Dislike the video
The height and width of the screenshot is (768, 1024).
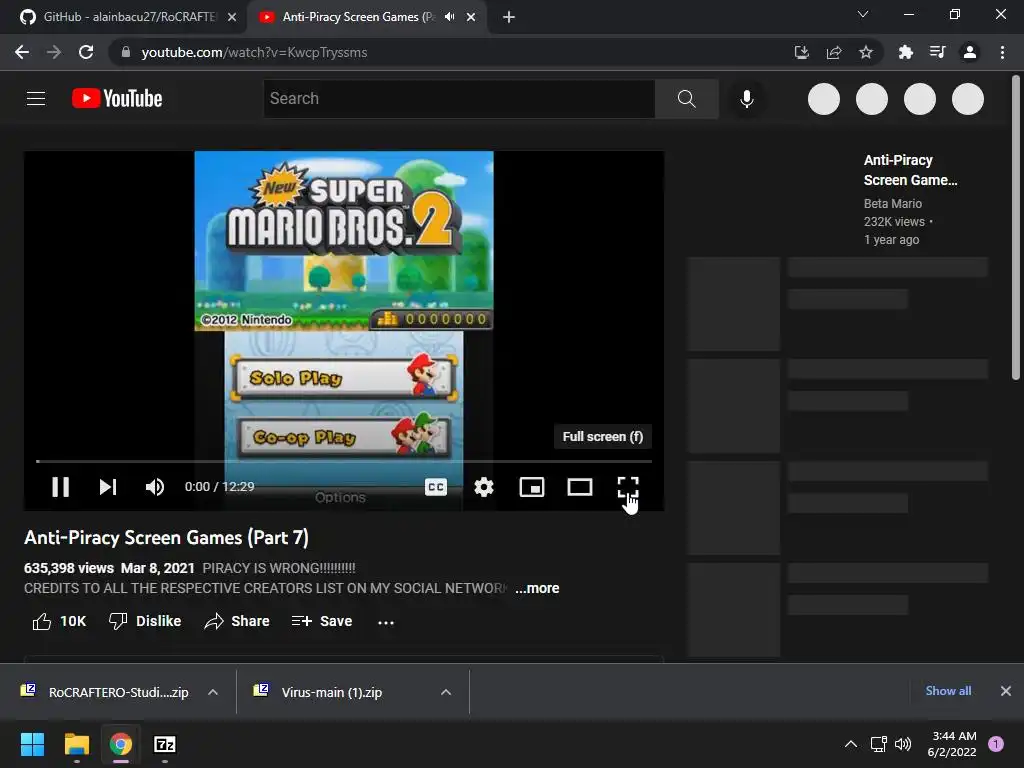coord(145,621)
